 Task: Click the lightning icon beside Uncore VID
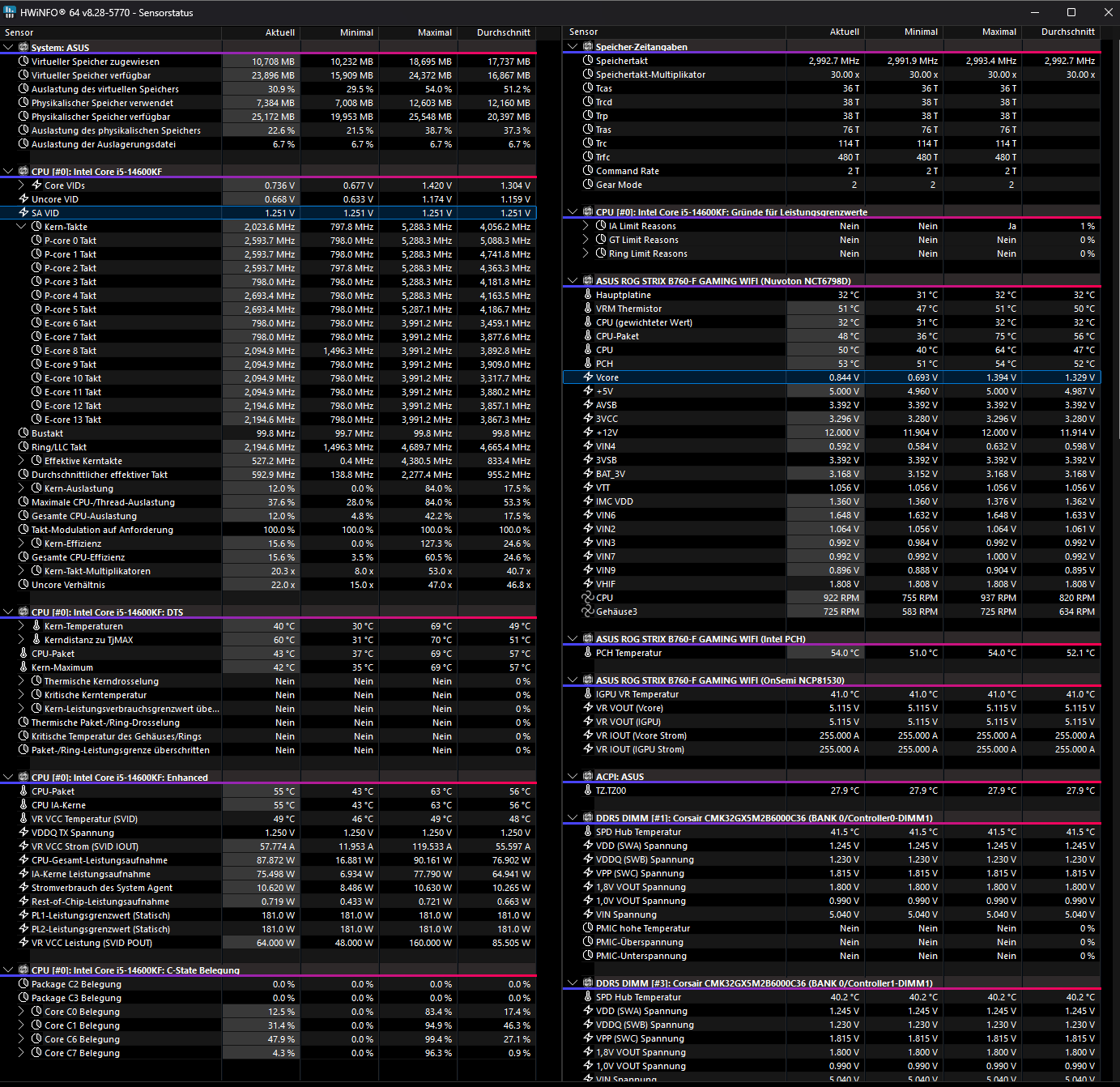click(x=23, y=199)
